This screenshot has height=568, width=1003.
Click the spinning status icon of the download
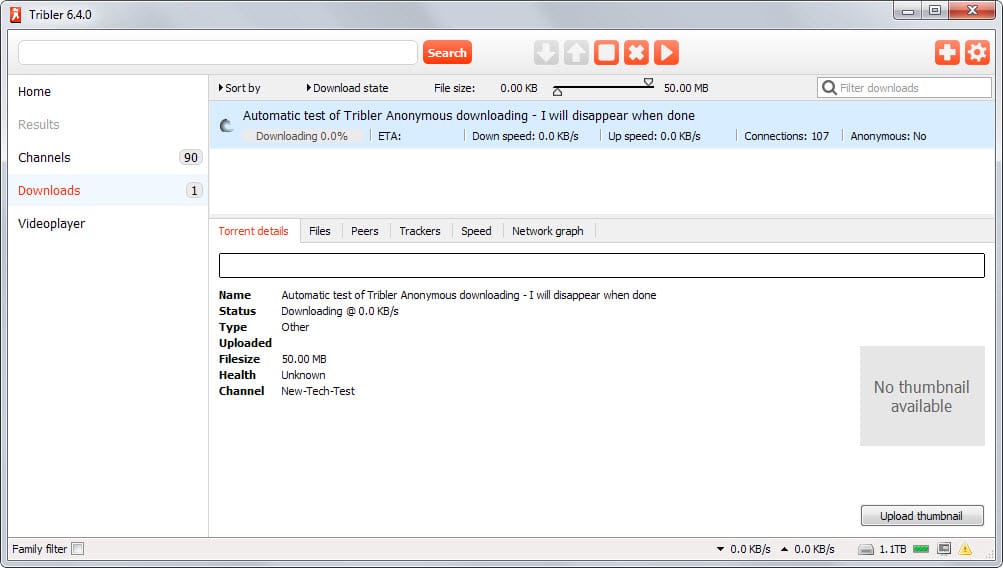[226, 125]
